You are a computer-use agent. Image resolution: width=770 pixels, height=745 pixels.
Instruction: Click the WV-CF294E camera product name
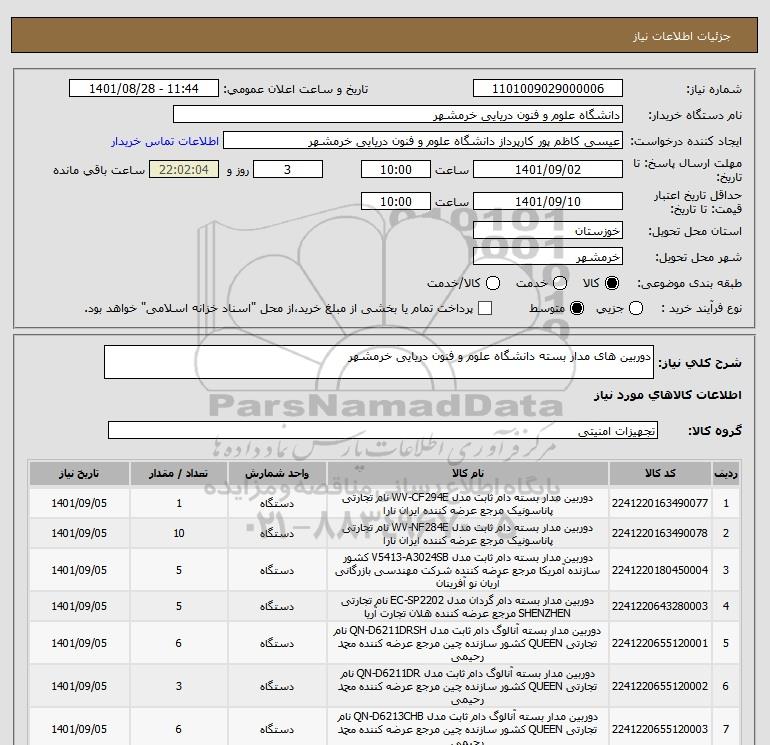point(468,504)
